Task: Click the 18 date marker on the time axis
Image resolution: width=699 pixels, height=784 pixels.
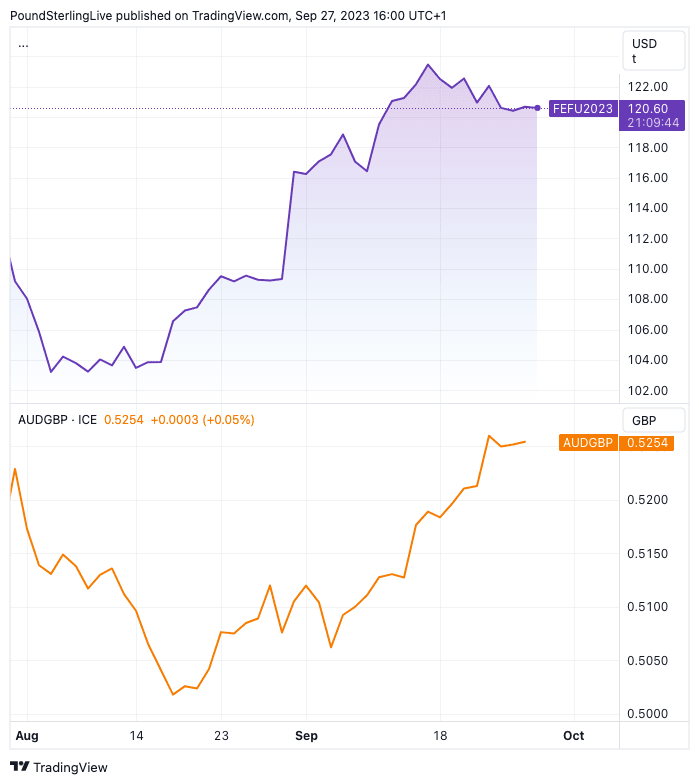Action: [438, 735]
